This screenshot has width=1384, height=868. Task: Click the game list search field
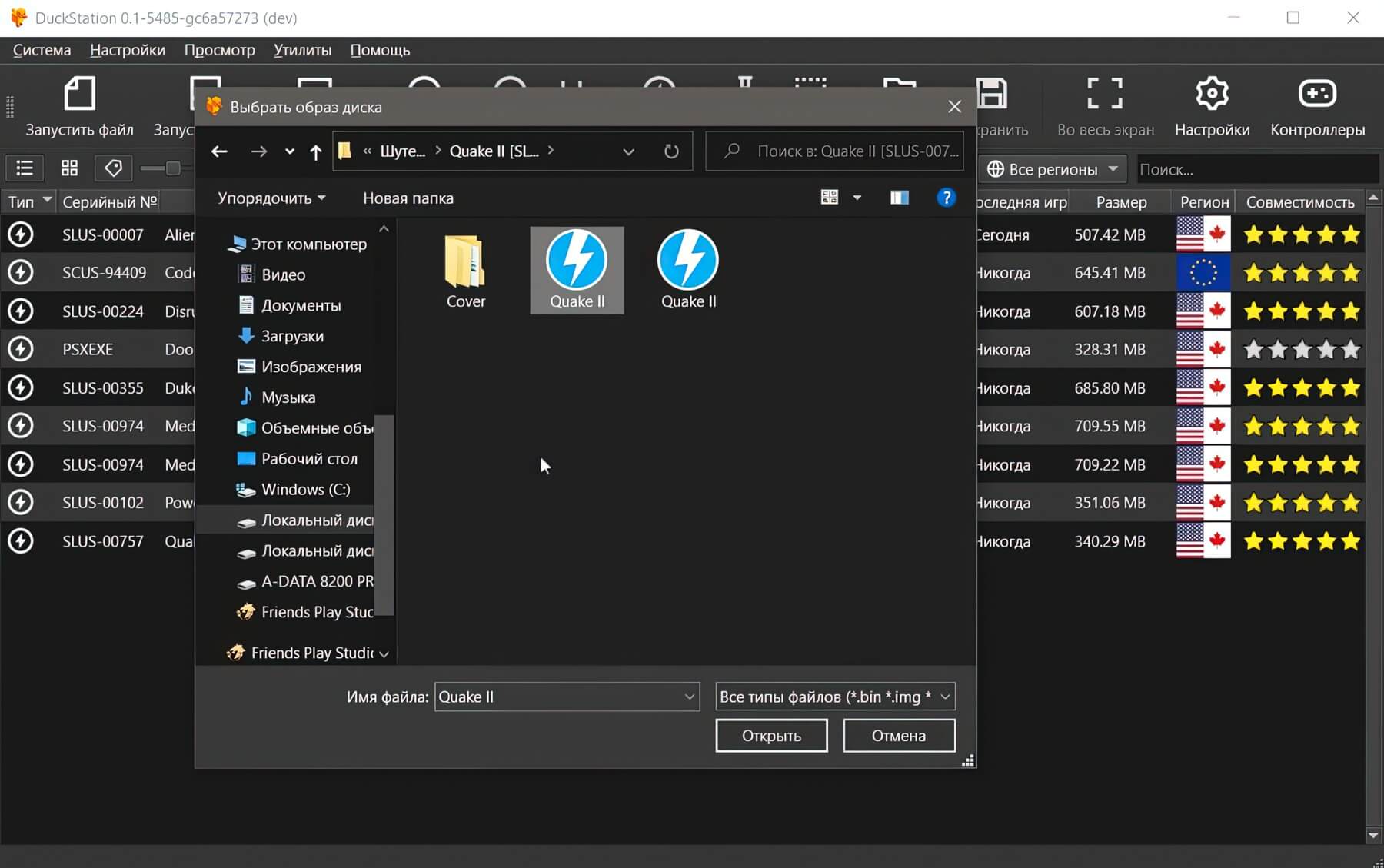tap(1256, 169)
